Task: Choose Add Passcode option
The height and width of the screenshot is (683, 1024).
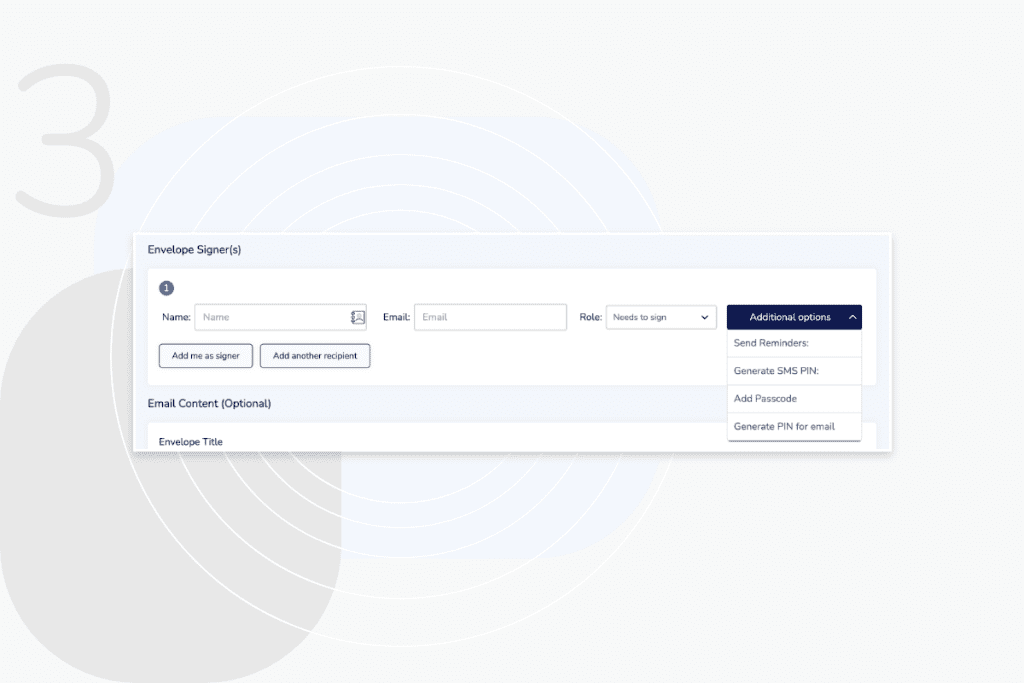Action: [x=794, y=399]
